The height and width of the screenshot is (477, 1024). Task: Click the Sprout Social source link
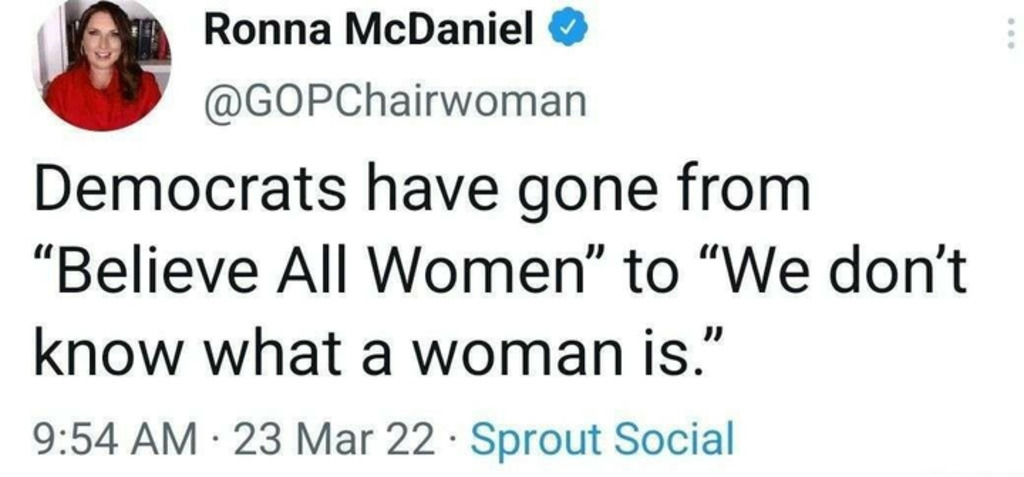602,439
